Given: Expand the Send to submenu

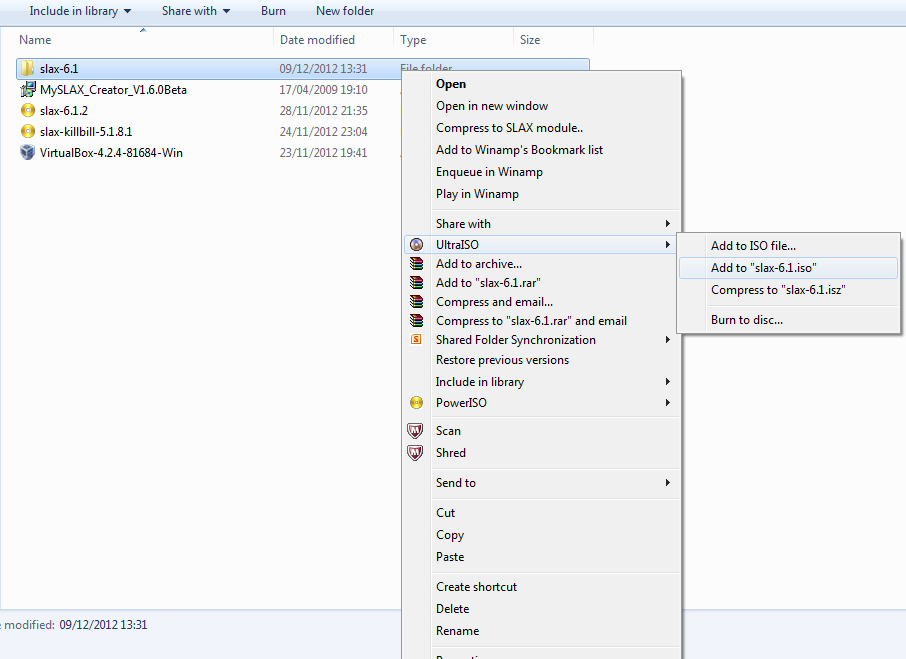Looking at the screenshot, I should pos(667,483).
